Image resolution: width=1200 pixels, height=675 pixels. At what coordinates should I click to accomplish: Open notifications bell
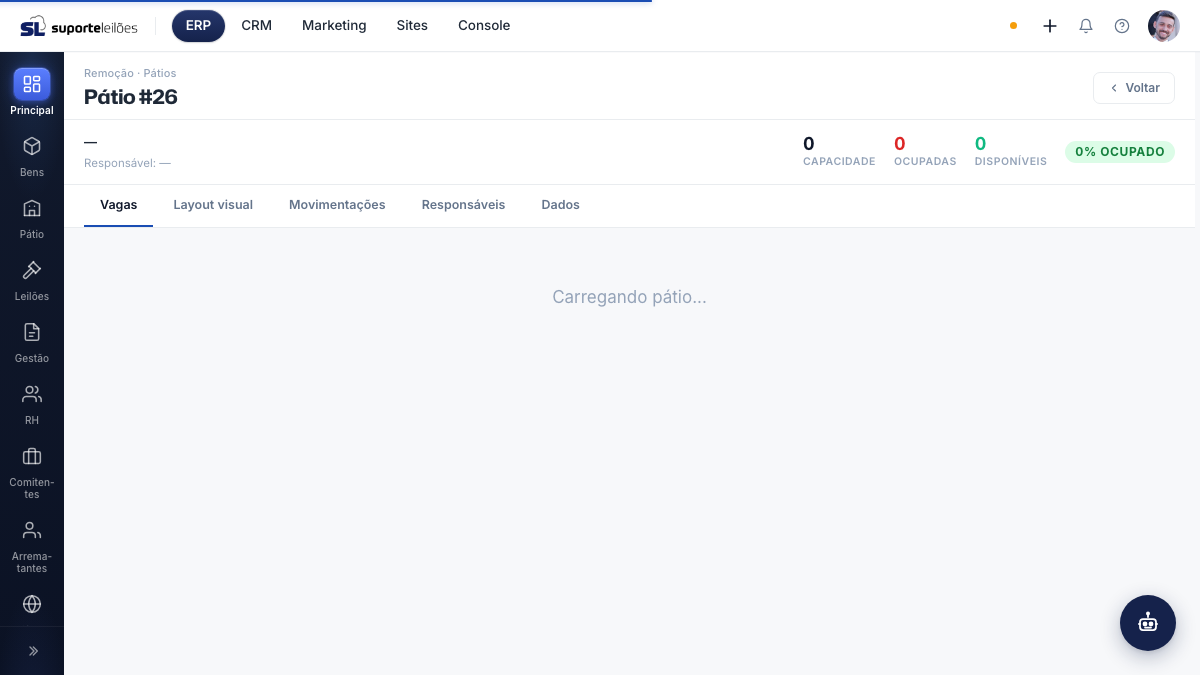pos(1086,26)
